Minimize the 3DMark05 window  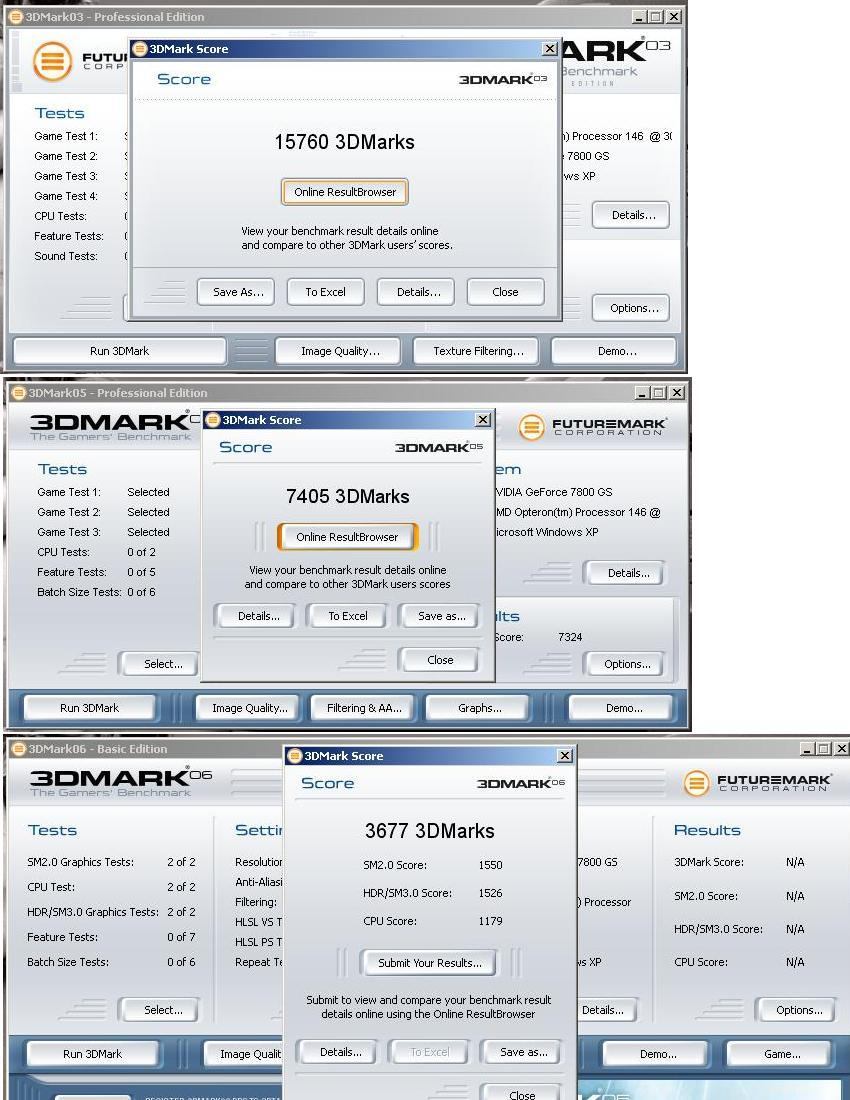point(642,393)
